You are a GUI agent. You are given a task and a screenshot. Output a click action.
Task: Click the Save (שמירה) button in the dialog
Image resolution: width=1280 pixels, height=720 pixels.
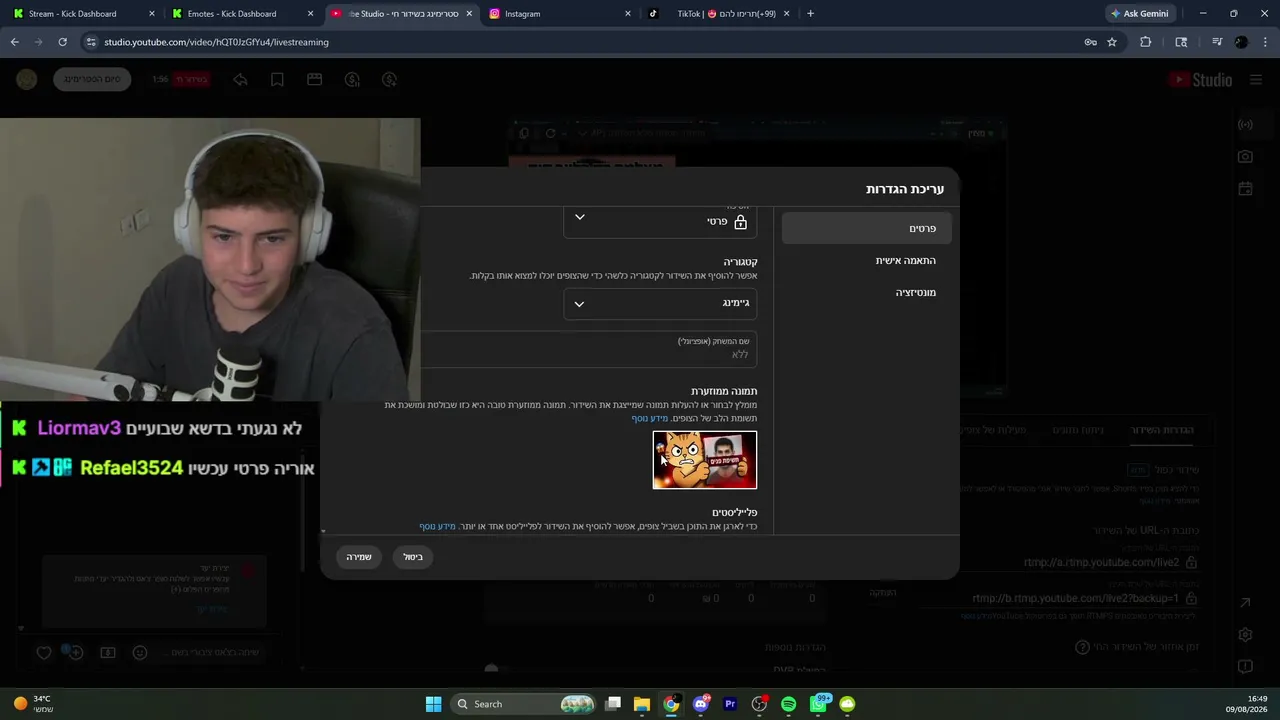click(359, 557)
